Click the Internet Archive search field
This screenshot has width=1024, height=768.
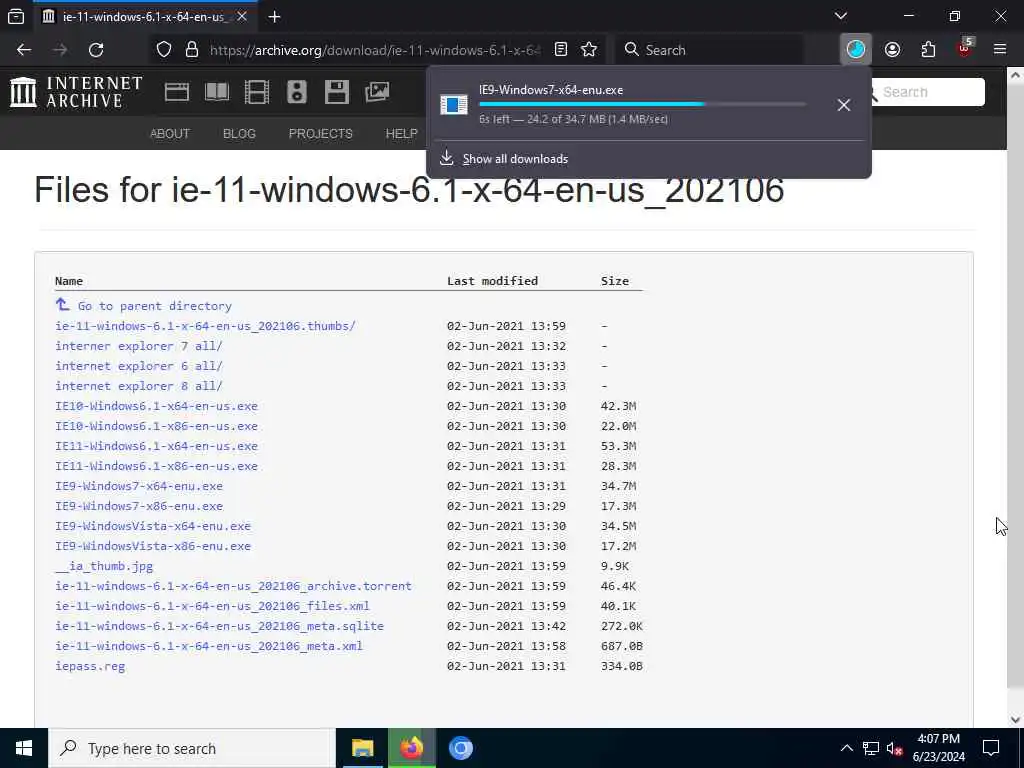929,92
